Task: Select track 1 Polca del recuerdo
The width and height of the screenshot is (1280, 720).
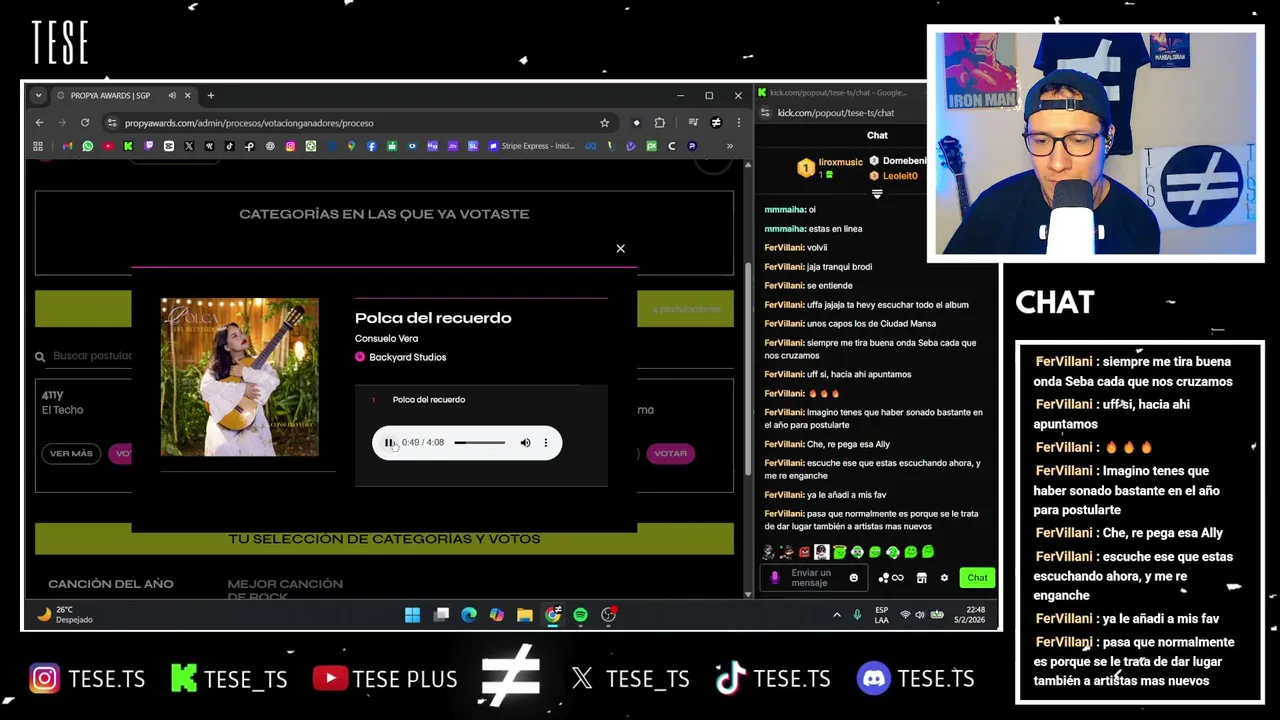Action: [428, 399]
